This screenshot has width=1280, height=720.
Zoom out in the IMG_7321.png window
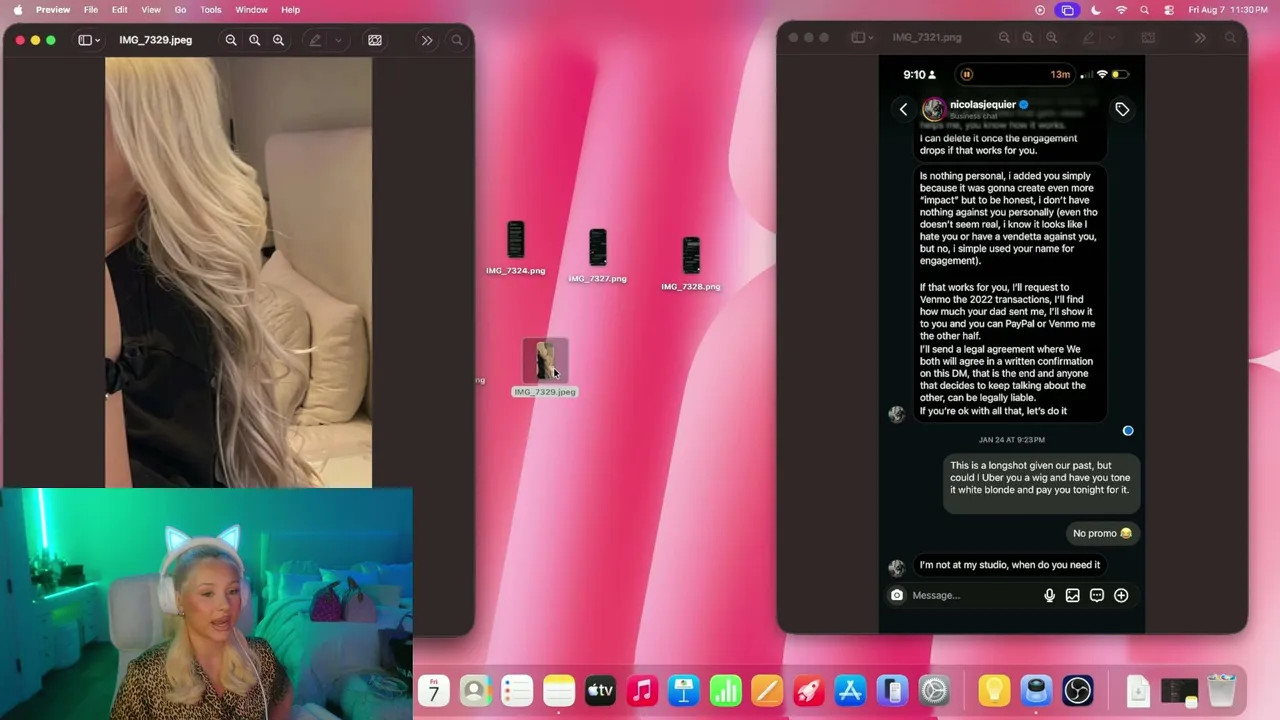pyautogui.click(x=1004, y=37)
